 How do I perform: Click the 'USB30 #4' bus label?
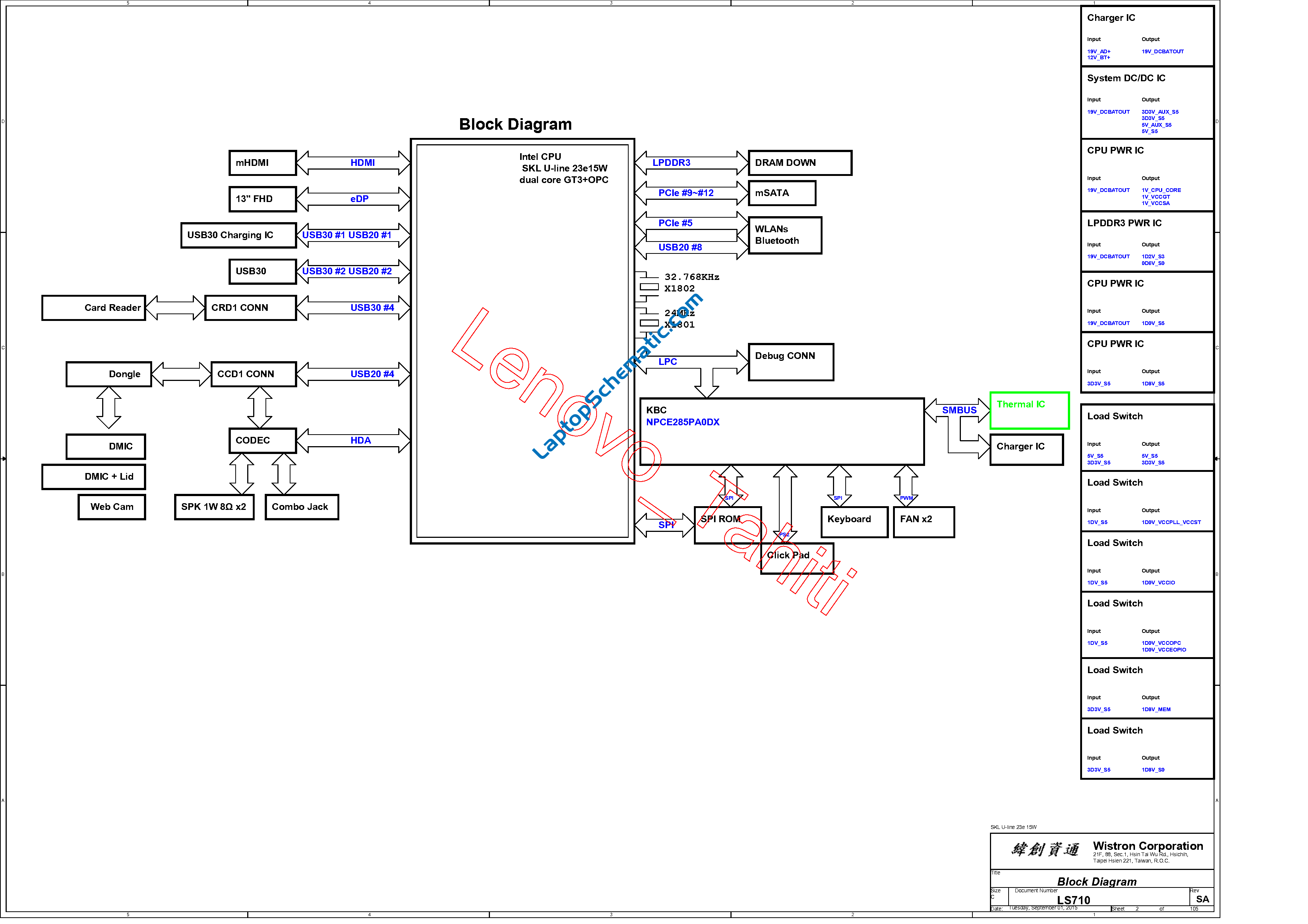click(372, 308)
